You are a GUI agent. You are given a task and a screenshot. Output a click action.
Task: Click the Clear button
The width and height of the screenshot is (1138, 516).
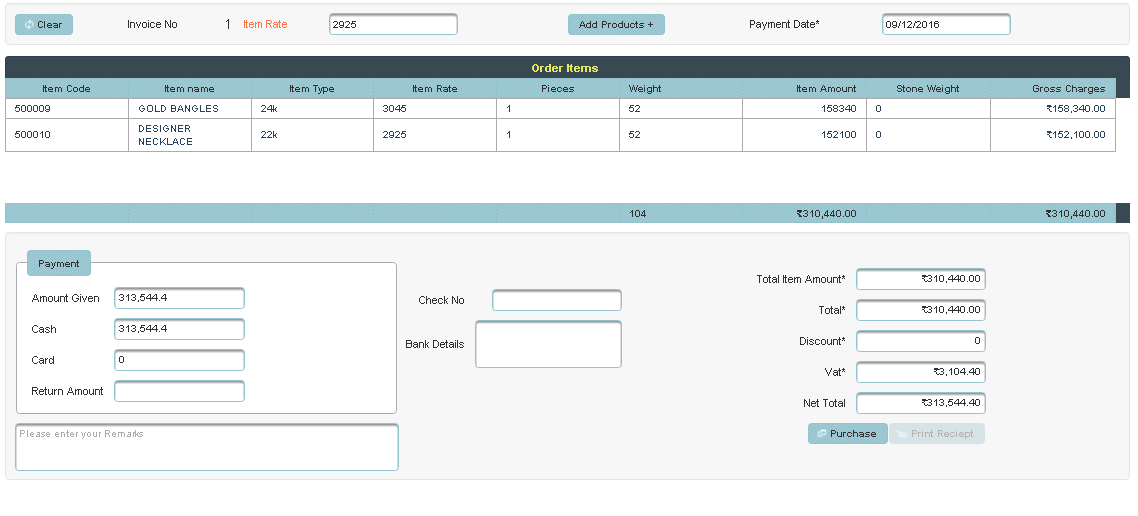(44, 25)
